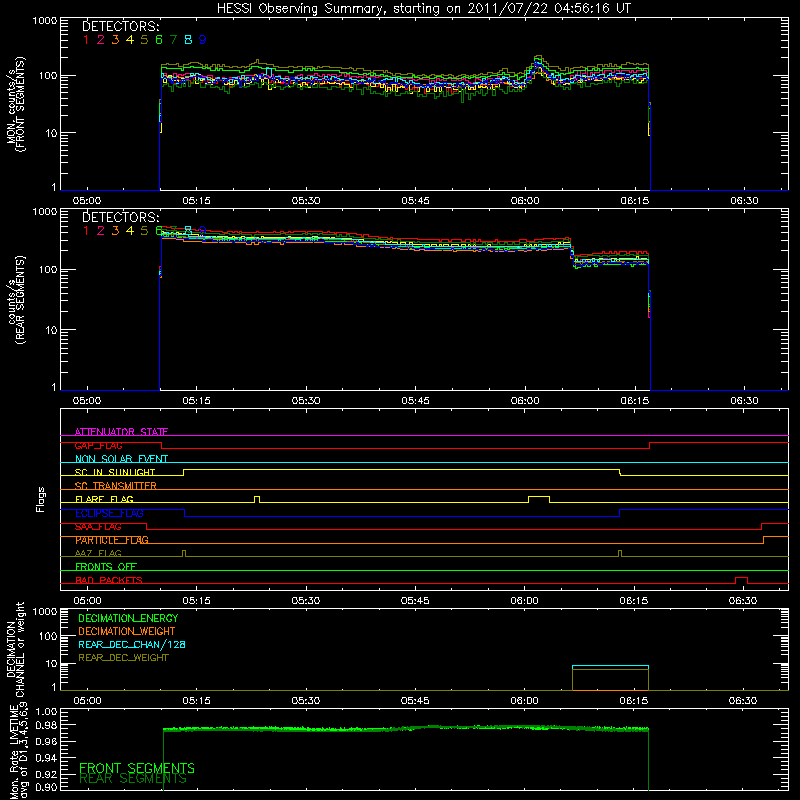Click the FLARE_FLAG label
Screen dimensions: 800x800
(x=104, y=499)
